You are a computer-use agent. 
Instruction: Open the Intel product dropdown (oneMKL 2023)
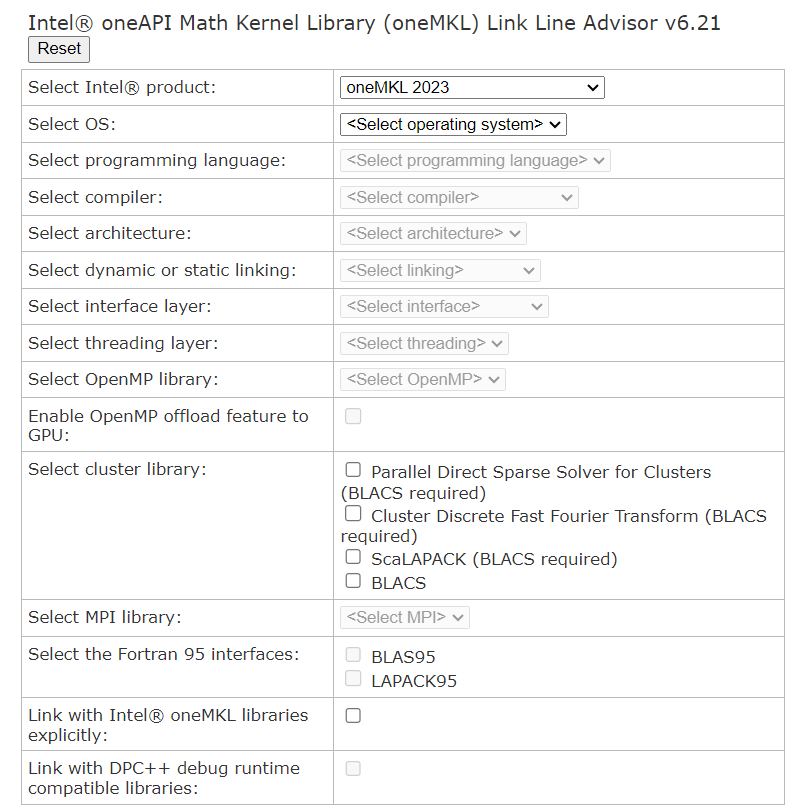472,88
